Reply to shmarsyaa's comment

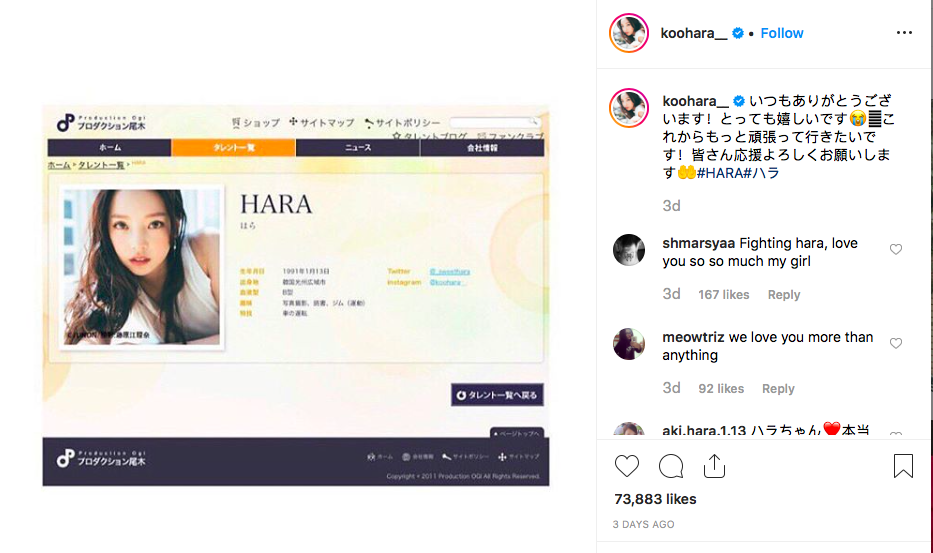(x=784, y=295)
